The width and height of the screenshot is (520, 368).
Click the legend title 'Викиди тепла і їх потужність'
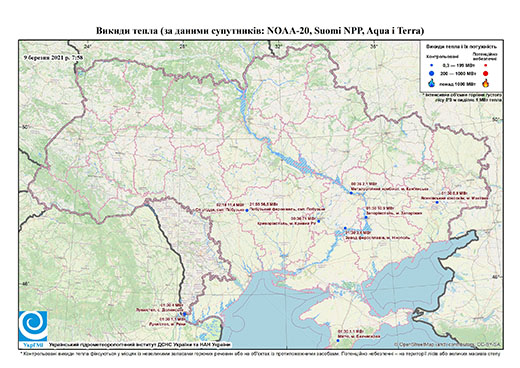tap(461, 46)
